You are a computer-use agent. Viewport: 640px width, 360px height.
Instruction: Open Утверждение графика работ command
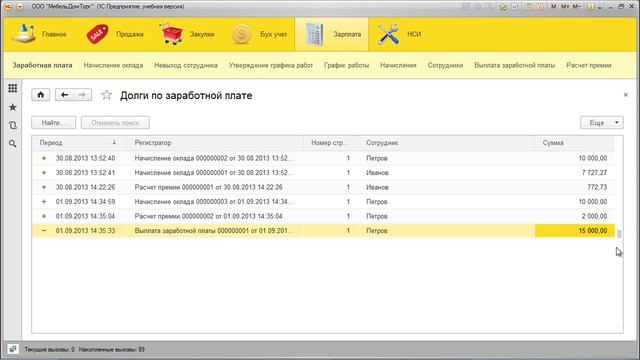(271, 65)
